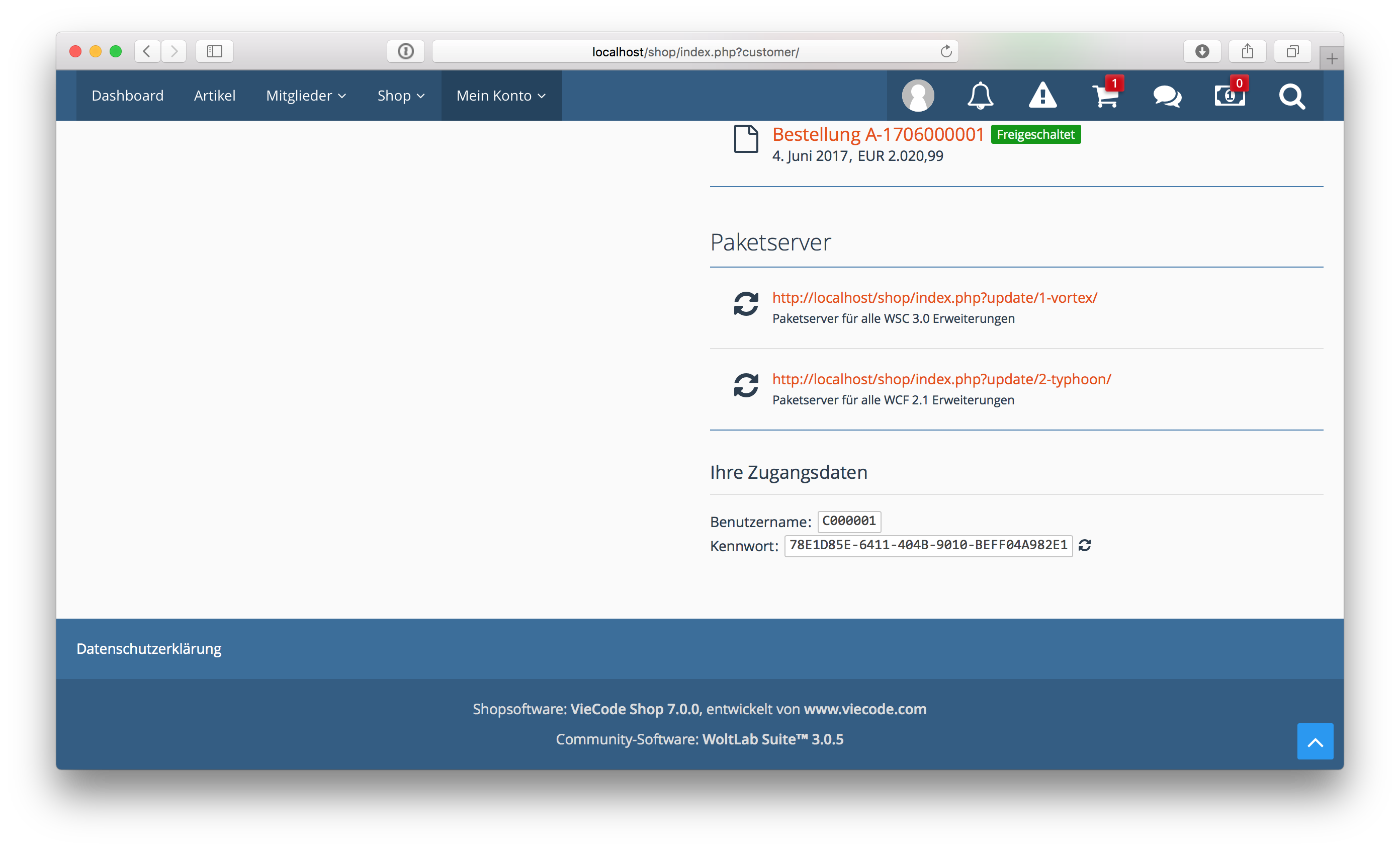Open the user avatar profile icon
The image size is (1400, 850).
[x=917, y=96]
